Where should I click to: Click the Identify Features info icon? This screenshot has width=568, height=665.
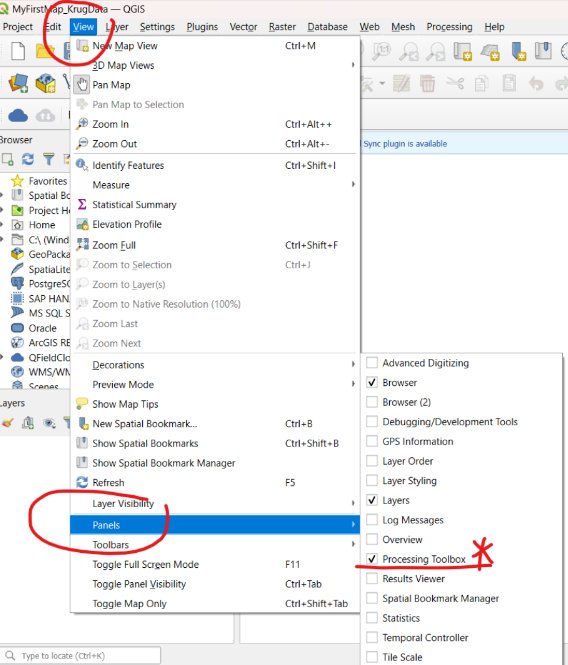82,165
